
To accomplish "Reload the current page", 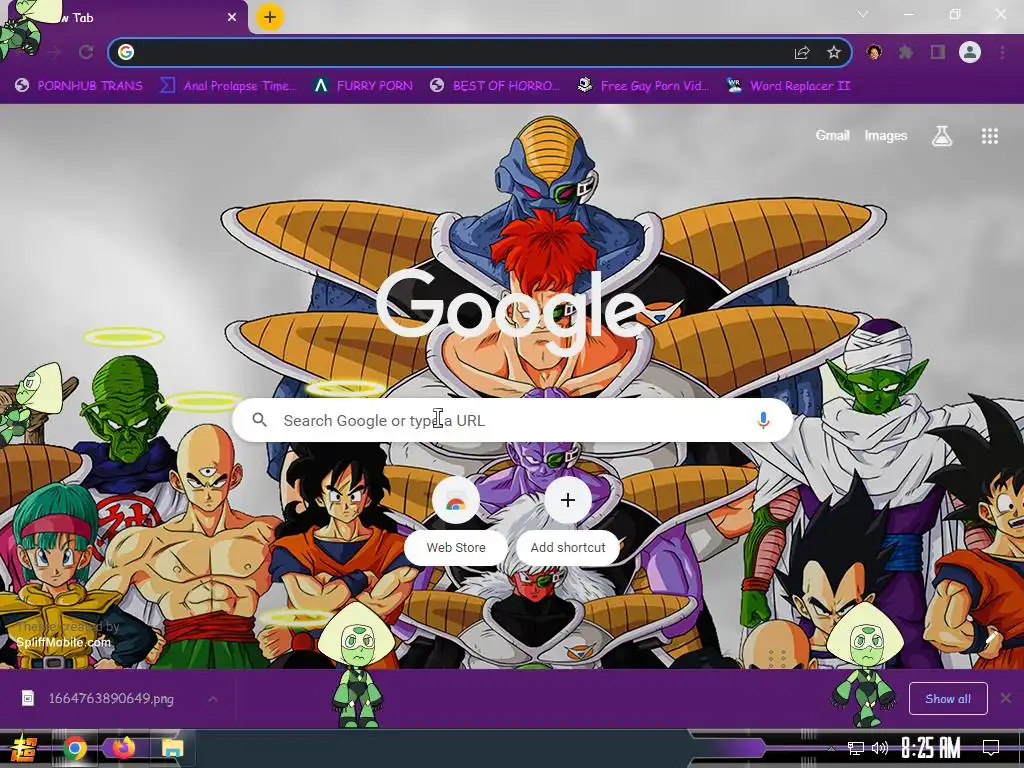I will (x=86, y=52).
